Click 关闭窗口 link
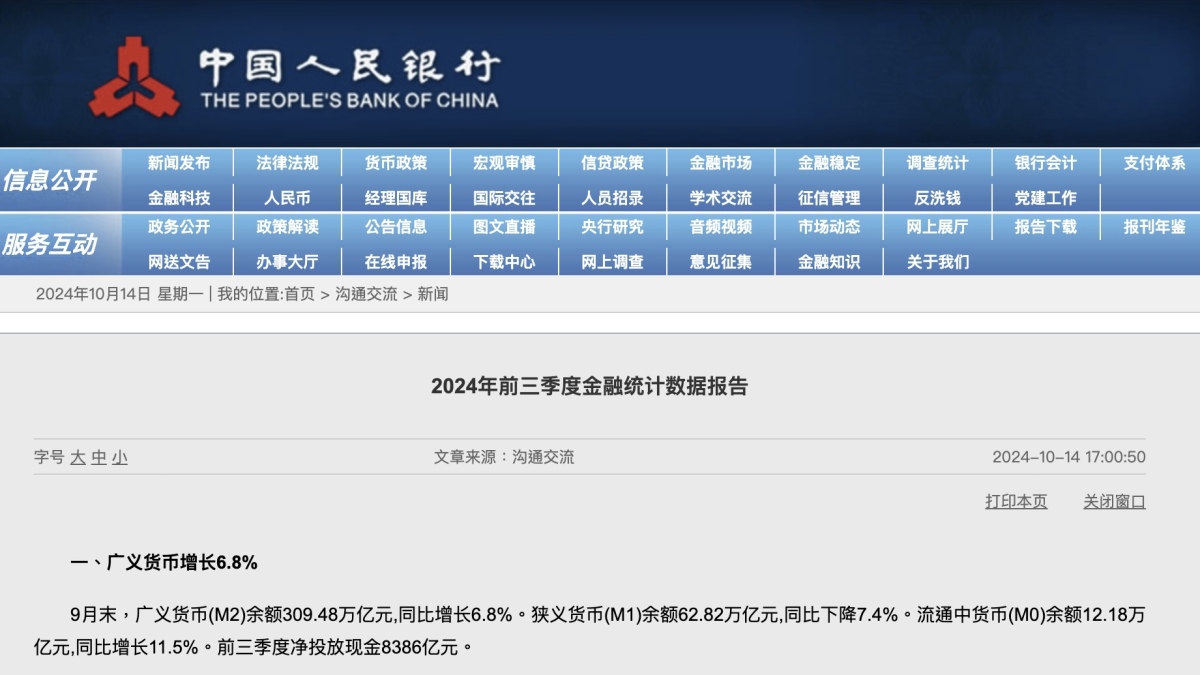This screenshot has height=675, width=1200. point(1114,501)
